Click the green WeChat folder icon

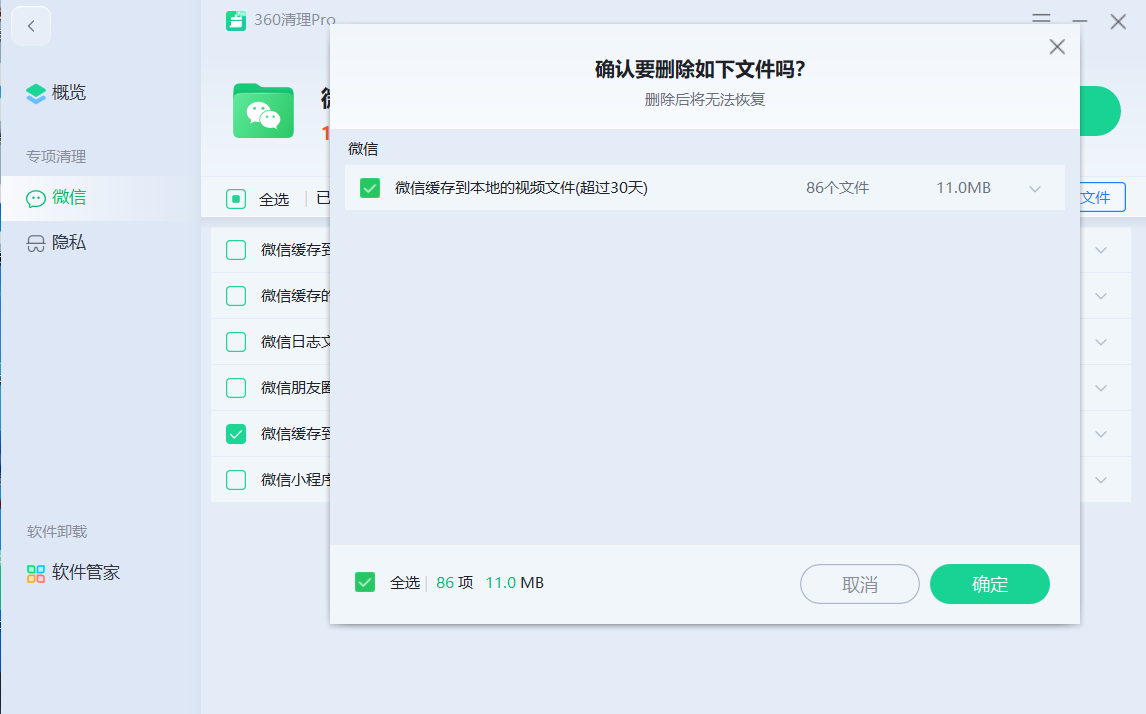[x=263, y=111]
